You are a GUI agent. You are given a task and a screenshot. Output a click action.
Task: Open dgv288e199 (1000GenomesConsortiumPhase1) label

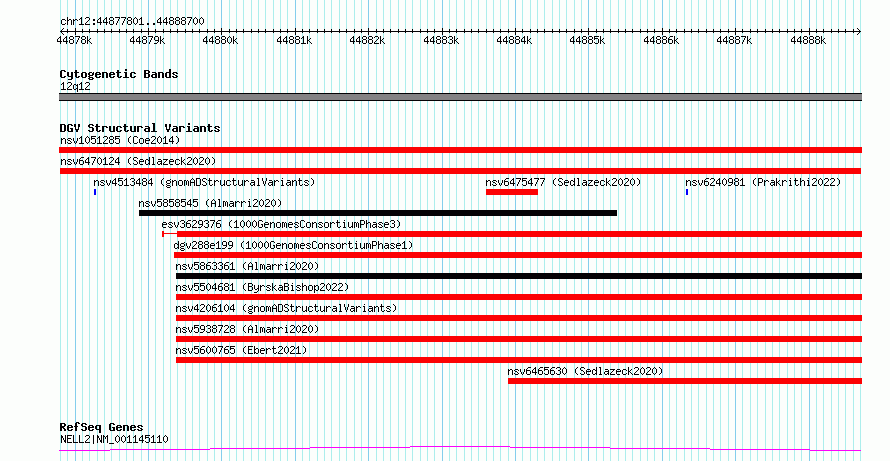pos(293,245)
